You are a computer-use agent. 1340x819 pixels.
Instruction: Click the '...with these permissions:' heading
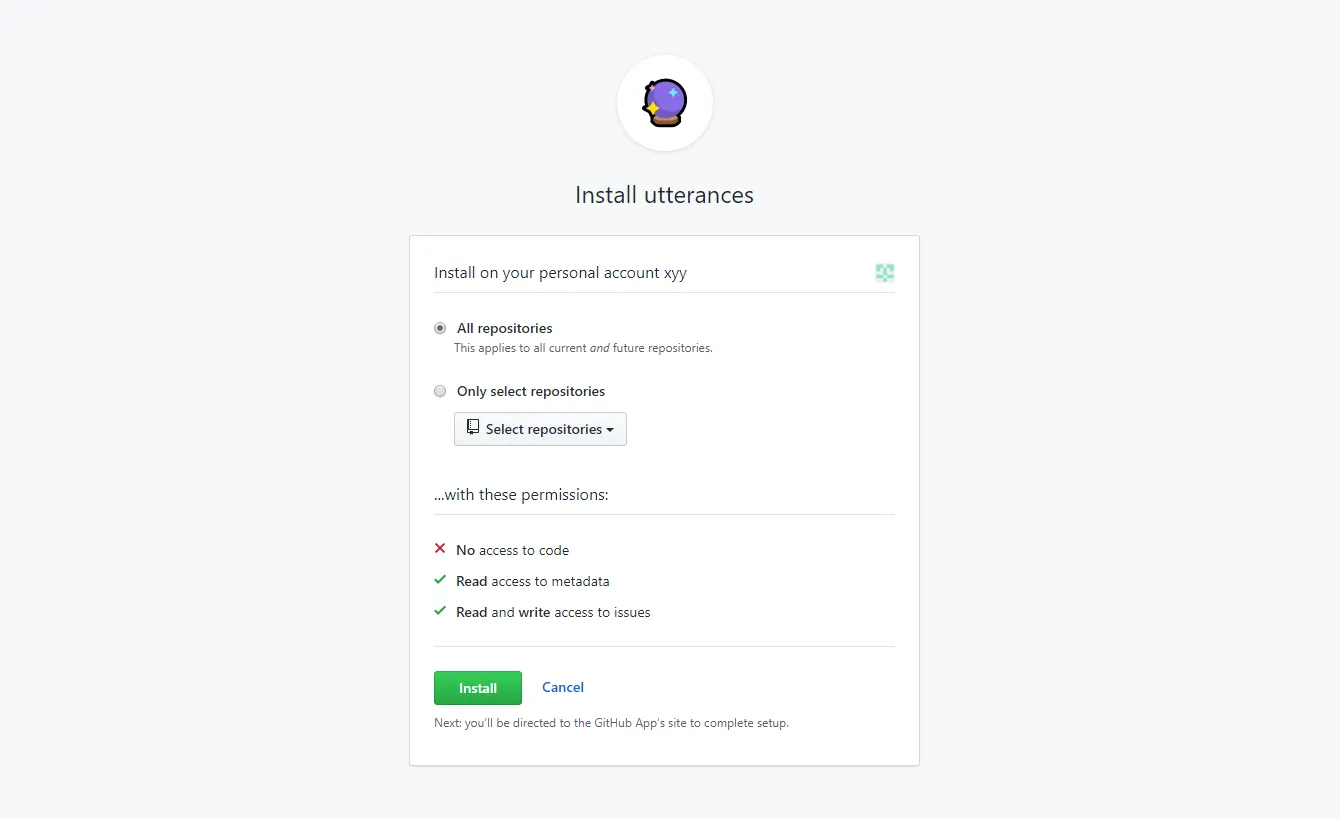pos(521,495)
